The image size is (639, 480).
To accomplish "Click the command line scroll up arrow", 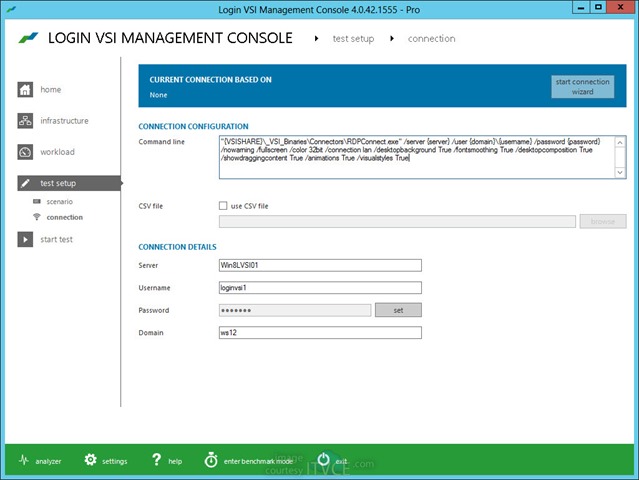I will click(620, 142).
